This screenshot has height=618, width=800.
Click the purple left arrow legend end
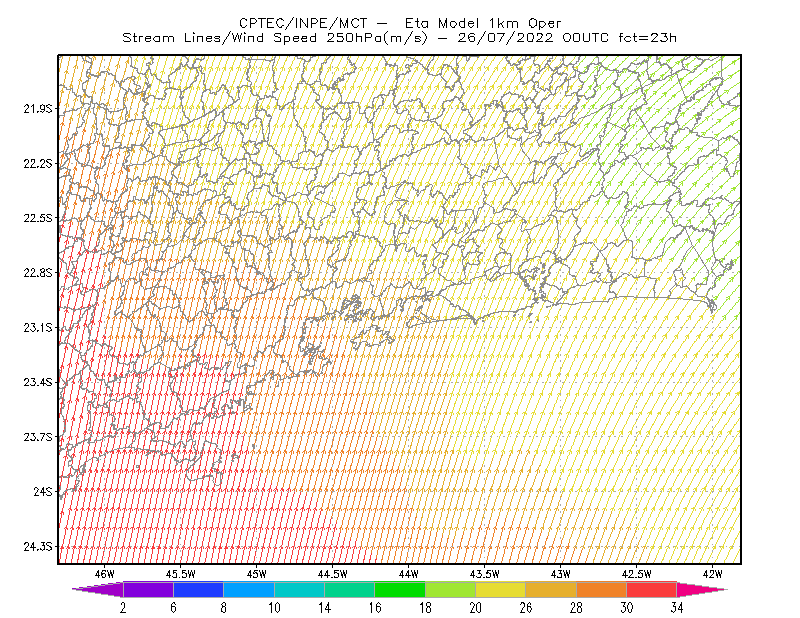click(97, 589)
